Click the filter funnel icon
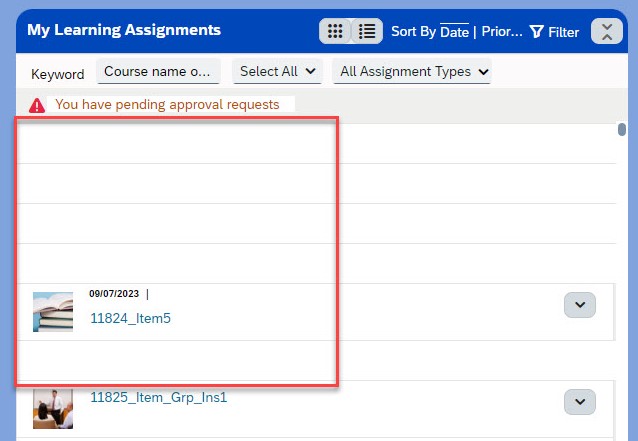Screen dimensions: 638x441 536,32
